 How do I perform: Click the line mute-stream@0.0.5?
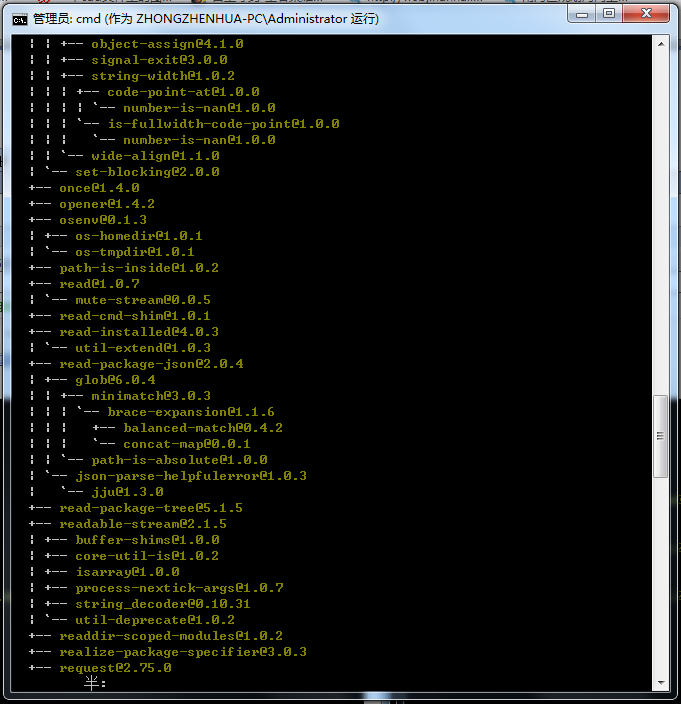143,300
